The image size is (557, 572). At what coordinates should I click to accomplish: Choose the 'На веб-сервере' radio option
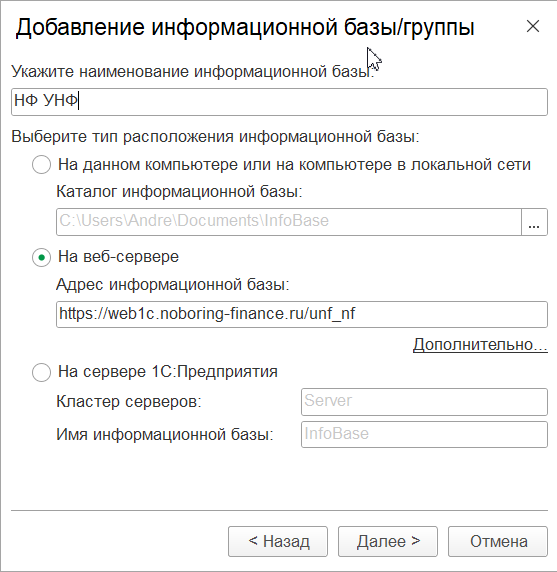tap(41, 258)
